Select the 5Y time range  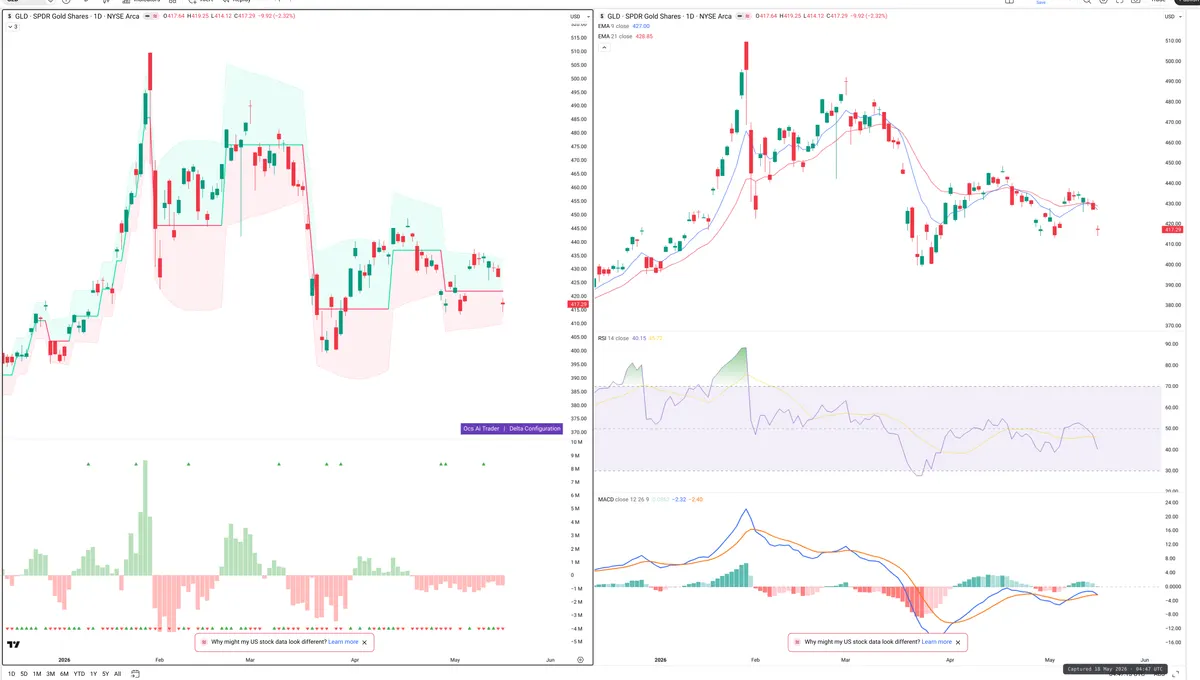[x=106, y=674]
